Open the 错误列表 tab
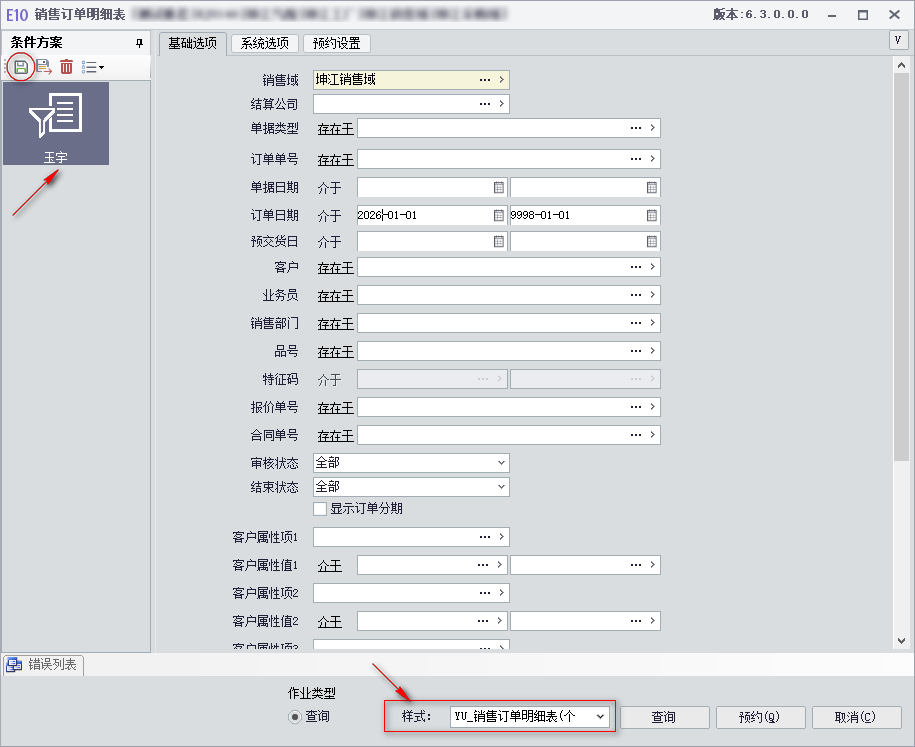915x747 pixels. 44,665
